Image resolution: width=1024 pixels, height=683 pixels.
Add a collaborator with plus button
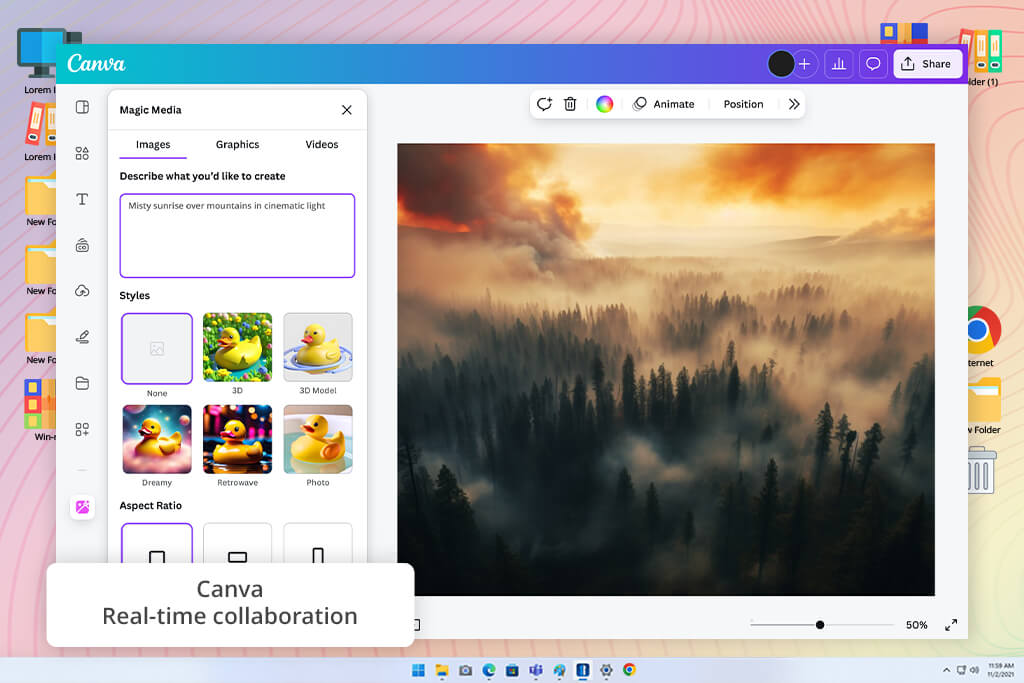pos(805,64)
